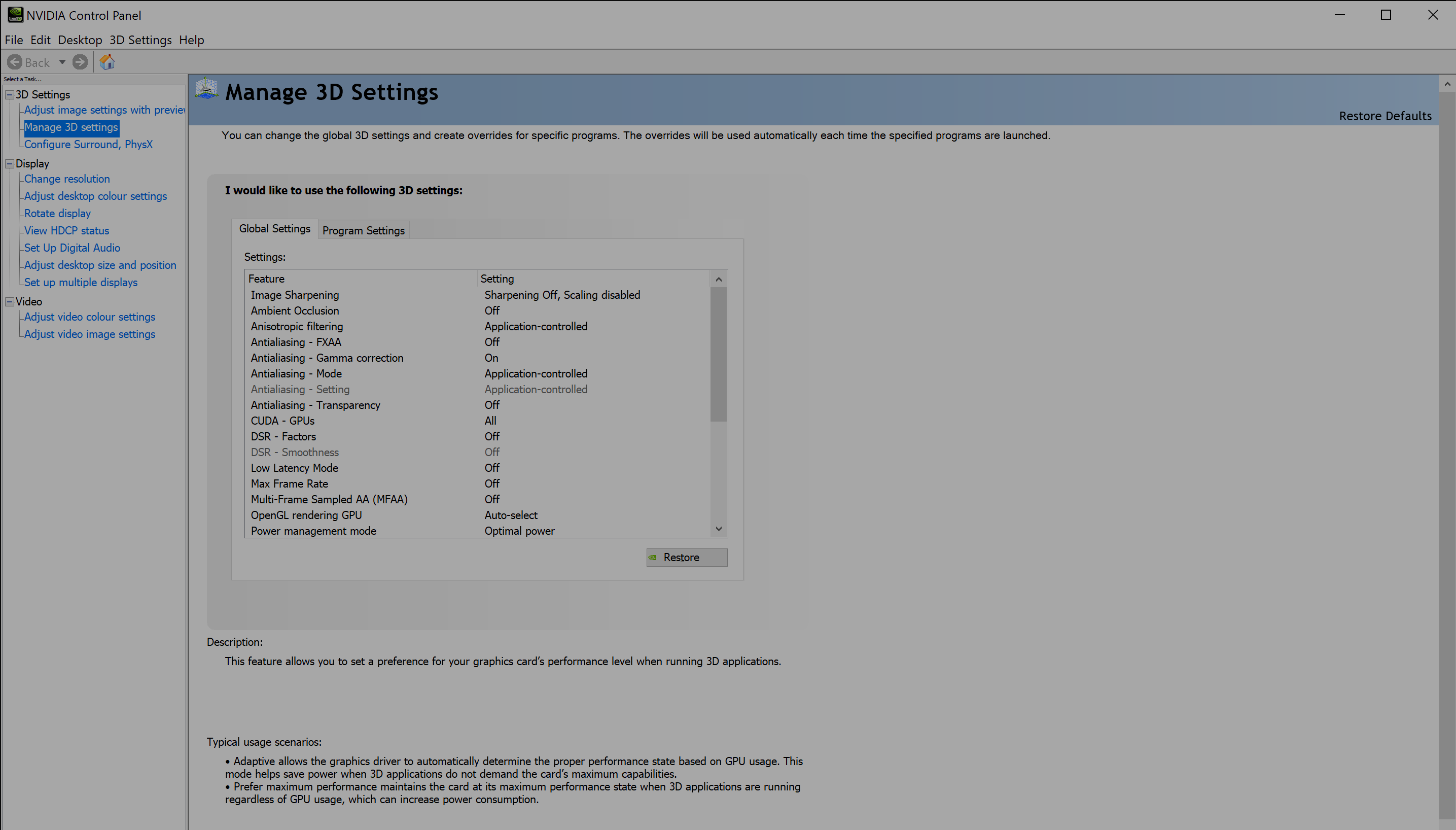Viewport: 1456px width, 830px height.
Task: Click settings list scroll-down arrow
Action: (x=719, y=529)
